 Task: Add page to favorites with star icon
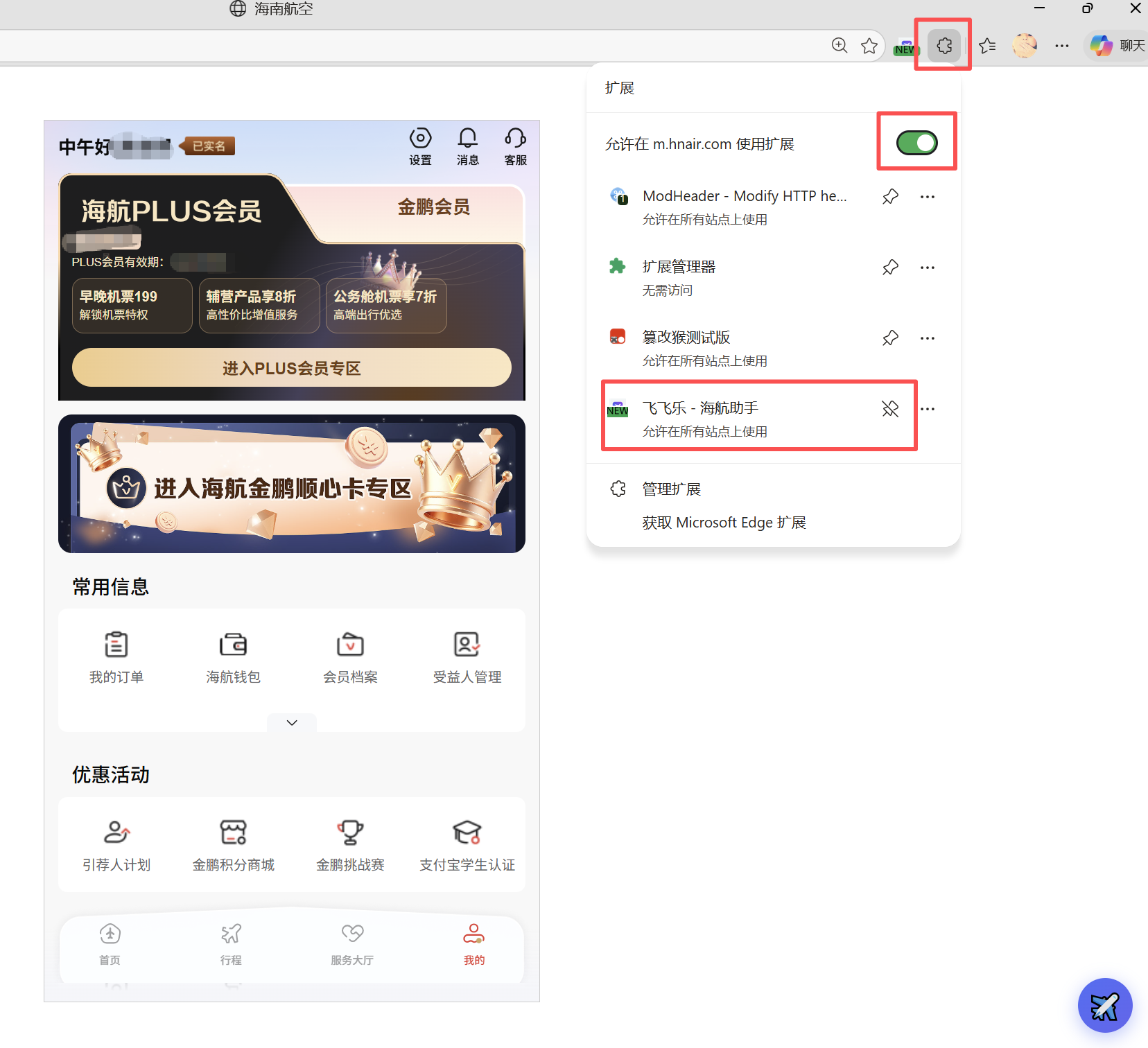pos(869,46)
